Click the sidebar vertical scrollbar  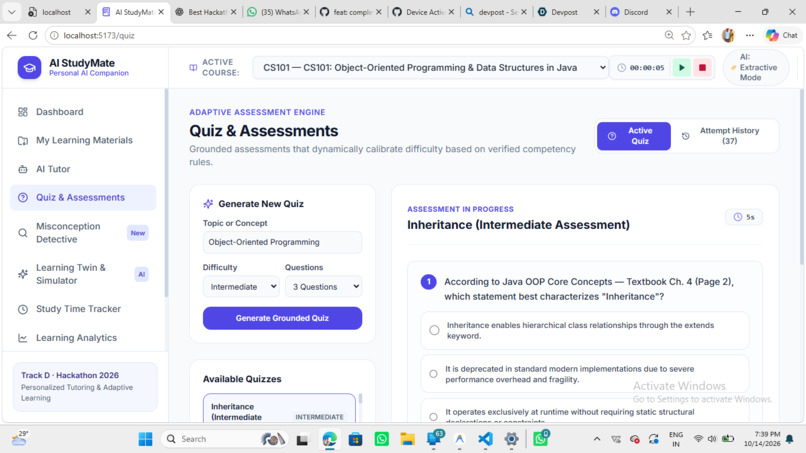coord(166,193)
